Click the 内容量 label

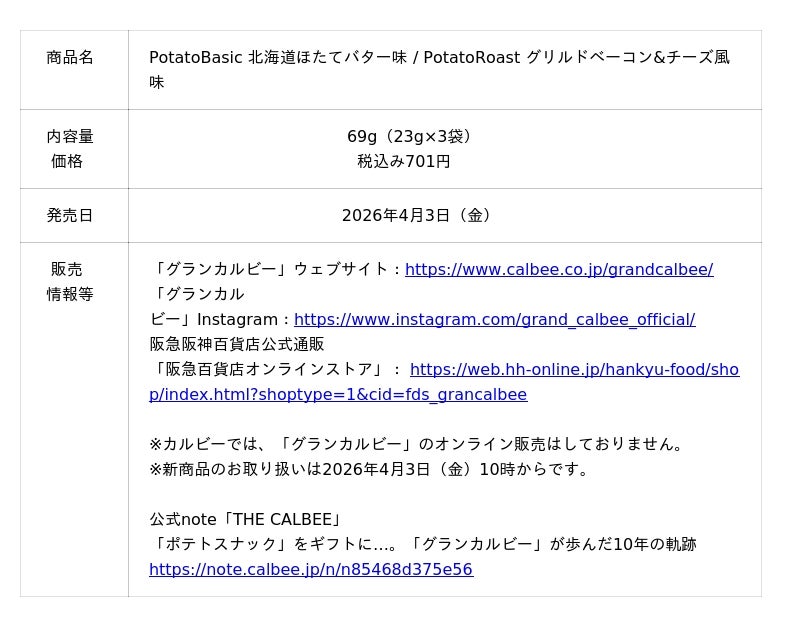click(70, 137)
